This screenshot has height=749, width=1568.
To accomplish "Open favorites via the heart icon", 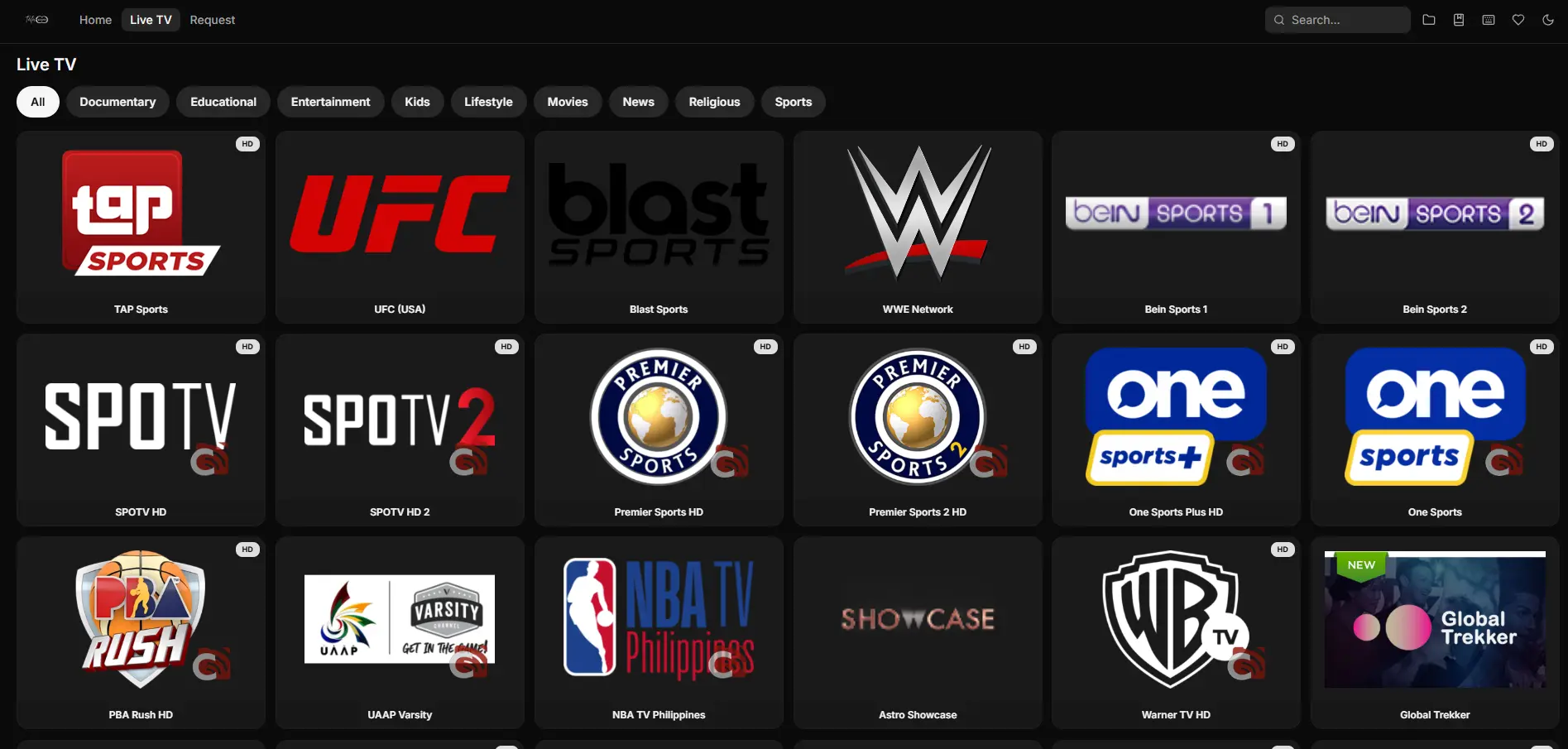I will [x=1518, y=20].
